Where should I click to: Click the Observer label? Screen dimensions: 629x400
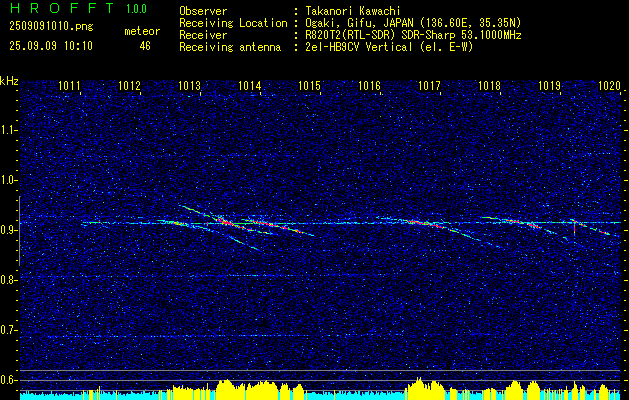point(203,11)
